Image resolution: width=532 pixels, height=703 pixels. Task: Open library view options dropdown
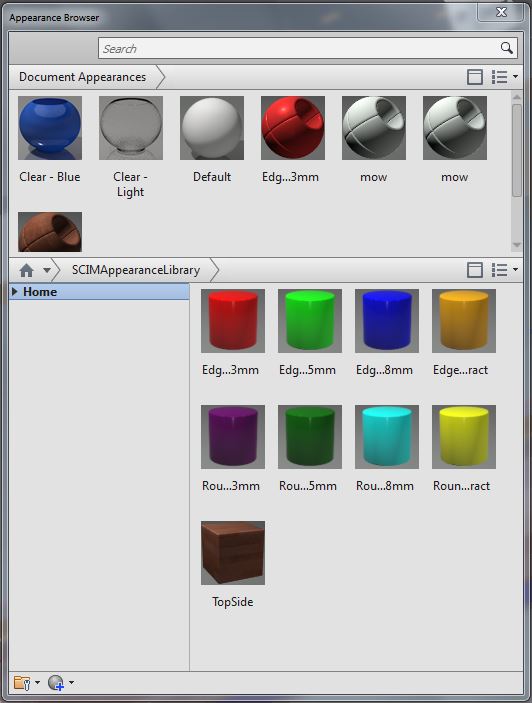point(505,270)
